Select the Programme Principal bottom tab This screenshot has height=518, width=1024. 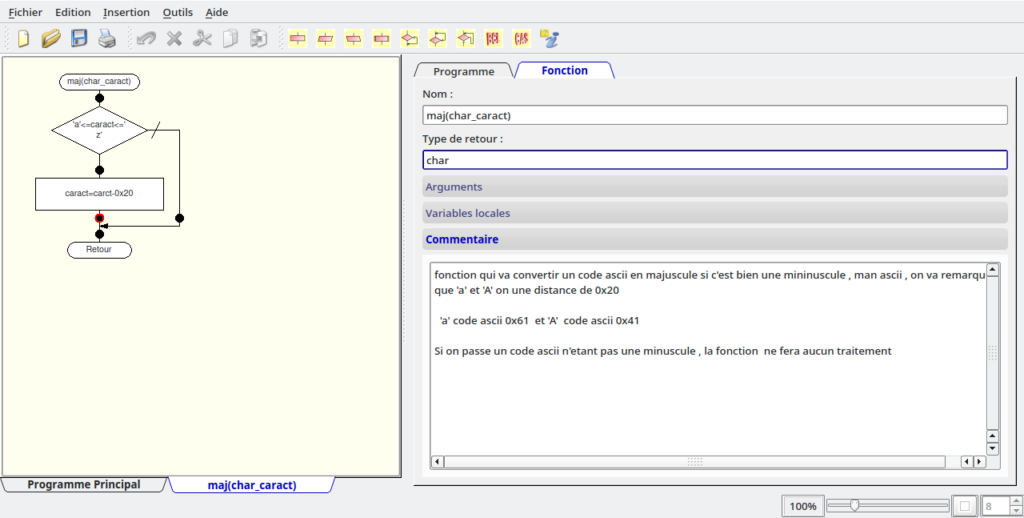84,485
